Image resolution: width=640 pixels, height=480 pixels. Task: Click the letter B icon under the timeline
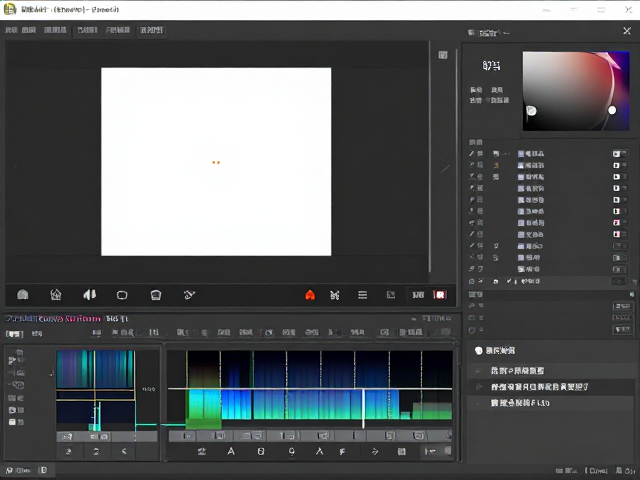pyautogui.click(x=261, y=451)
